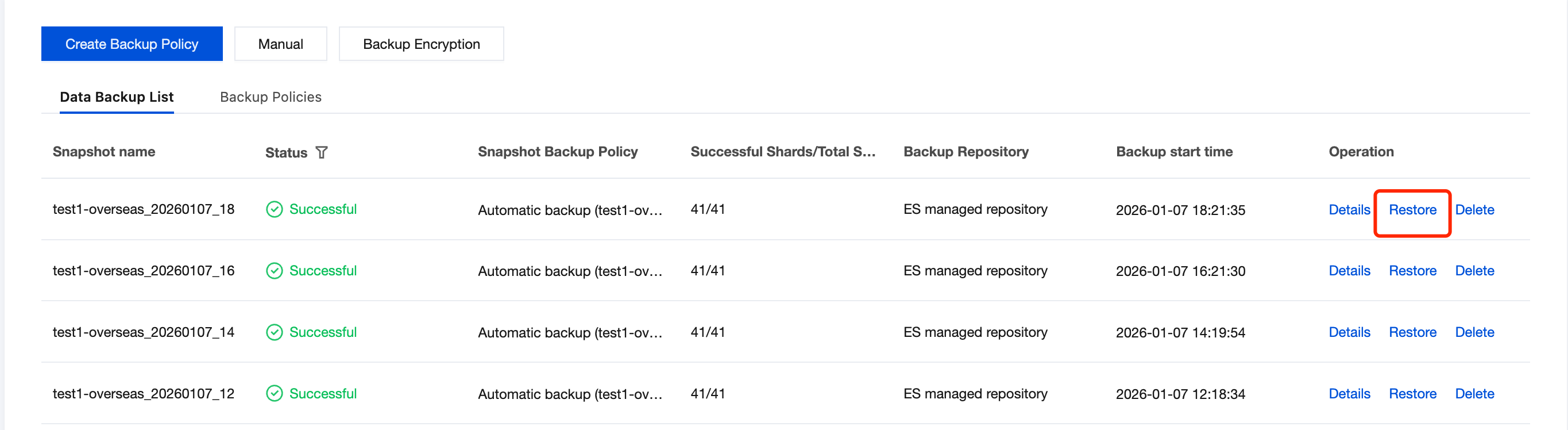Image resolution: width=1568 pixels, height=430 pixels.
Task: Select the Data Backup List tab
Action: (x=116, y=97)
